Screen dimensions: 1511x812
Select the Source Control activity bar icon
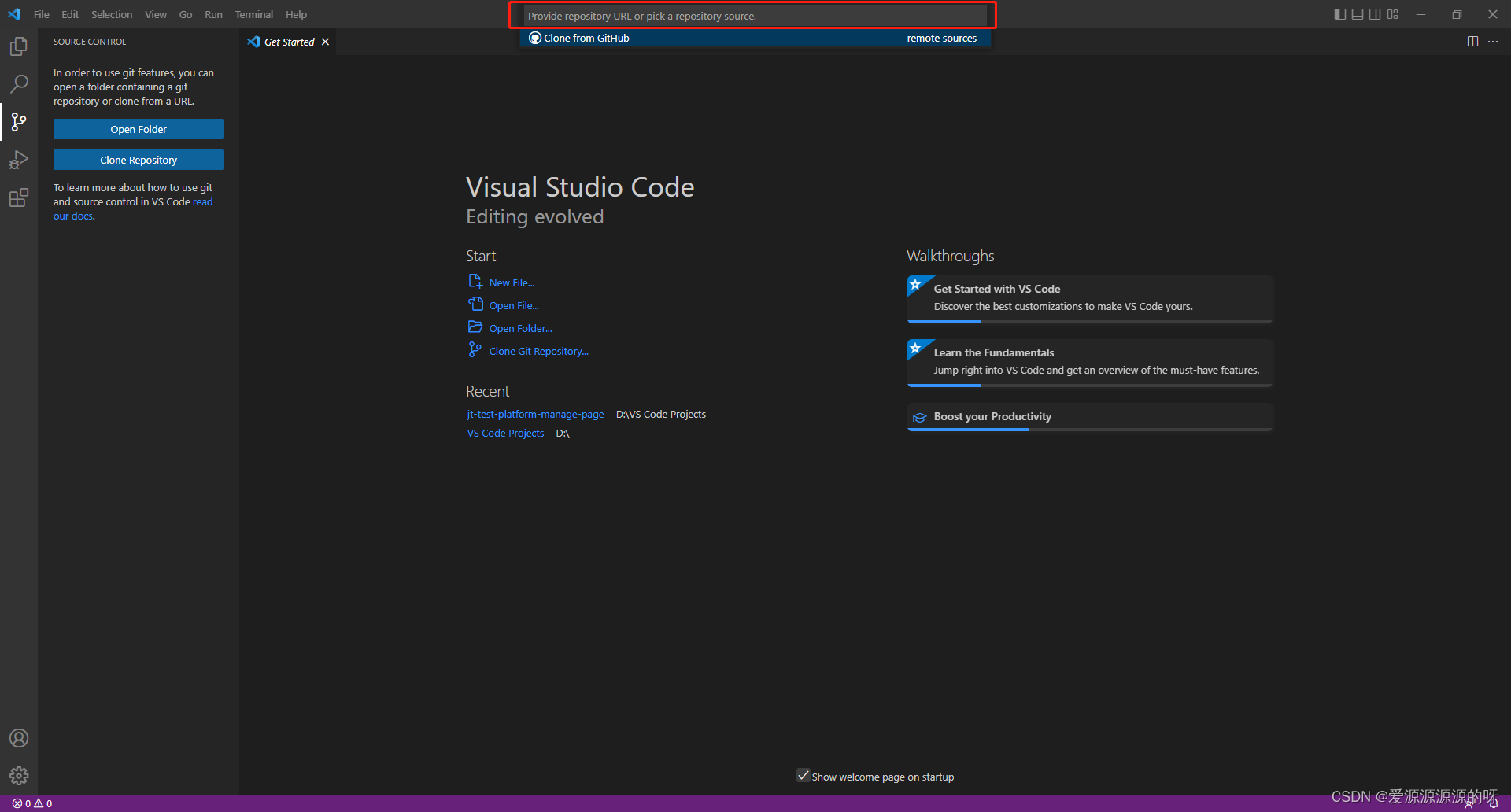(x=19, y=121)
